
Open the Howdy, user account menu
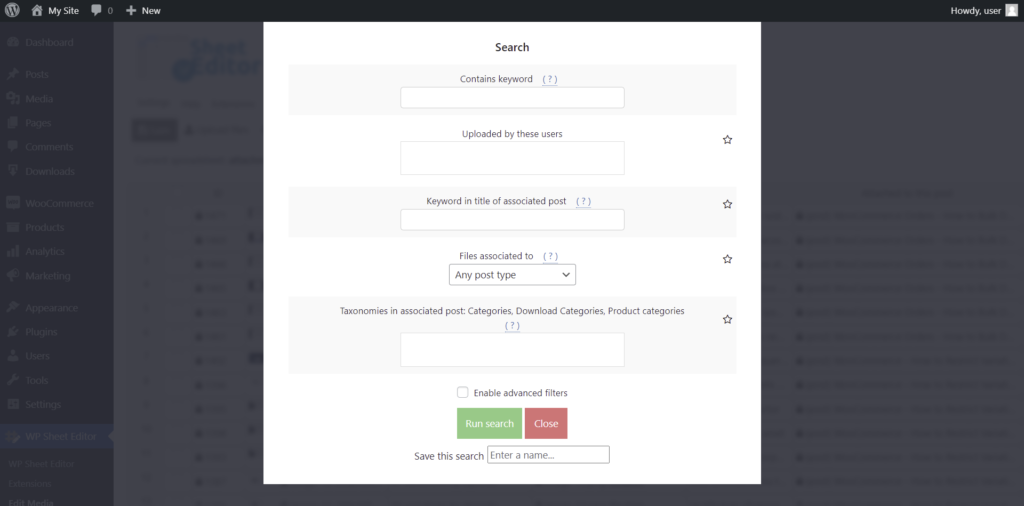975,10
